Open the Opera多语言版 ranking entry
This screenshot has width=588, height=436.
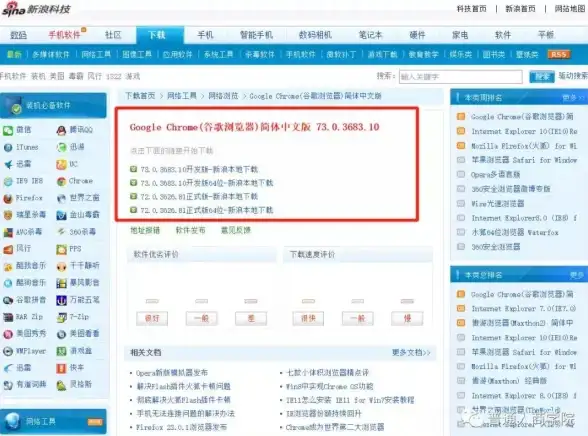tap(495, 175)
